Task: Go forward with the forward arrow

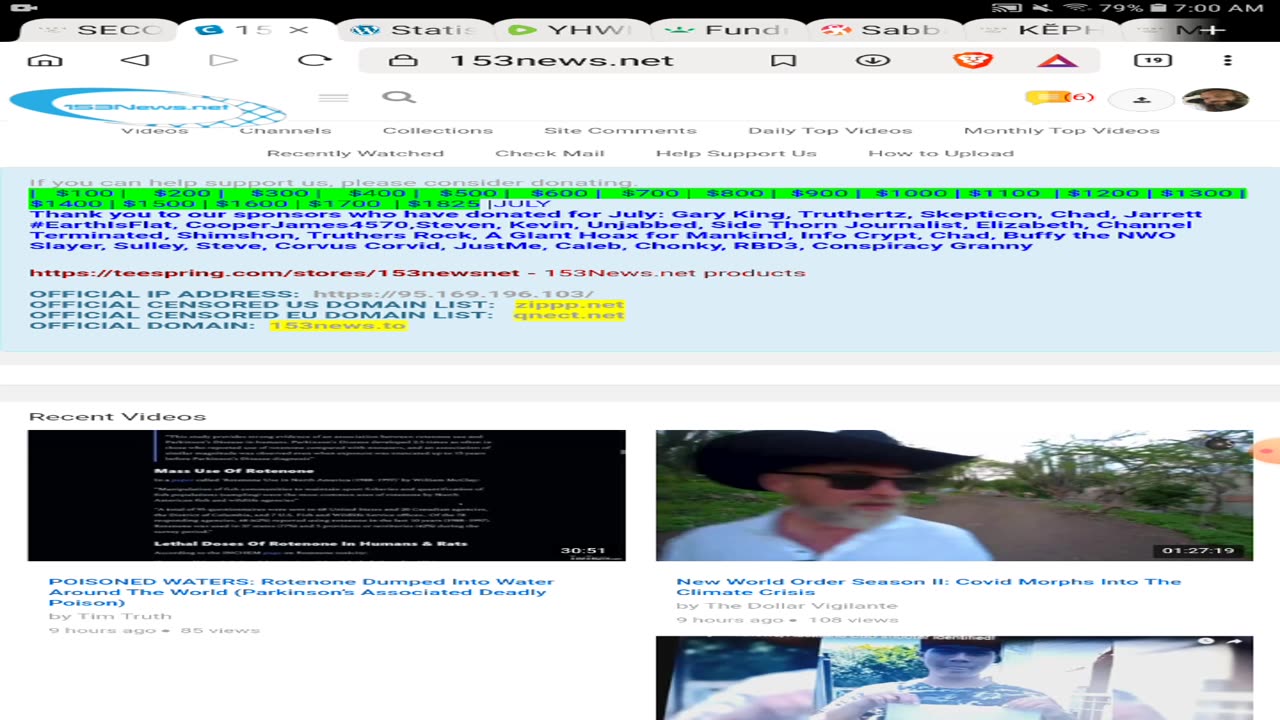Action: click(224, 60)
